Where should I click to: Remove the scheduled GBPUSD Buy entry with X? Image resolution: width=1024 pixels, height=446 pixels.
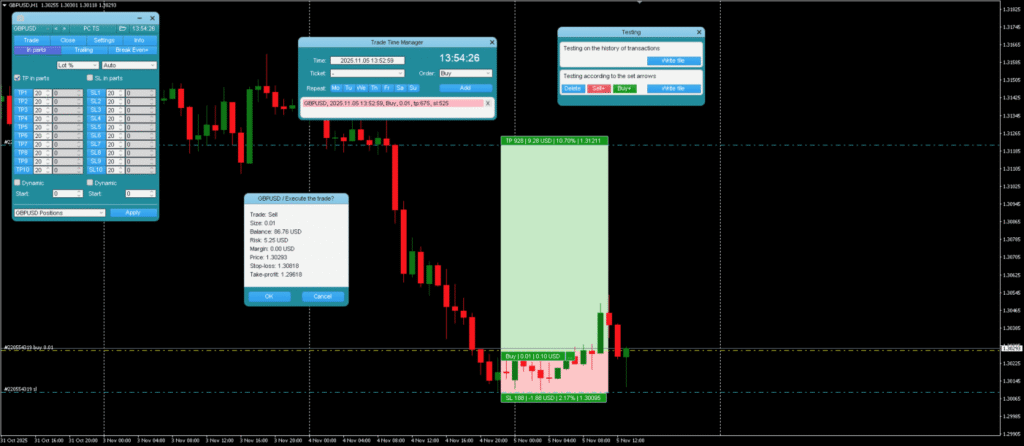click(x=487, y=102)
